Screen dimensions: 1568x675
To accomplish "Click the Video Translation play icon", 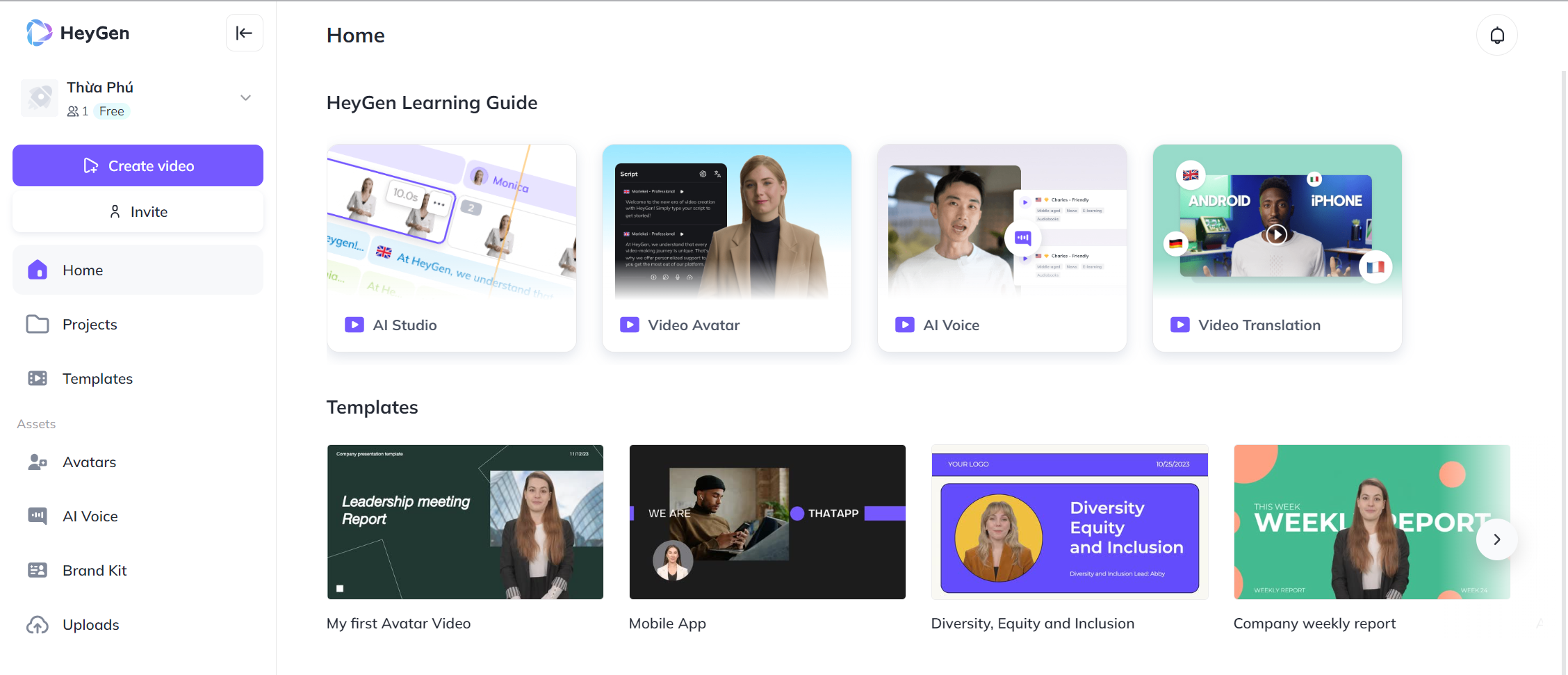I will [x=1180, y=325].
